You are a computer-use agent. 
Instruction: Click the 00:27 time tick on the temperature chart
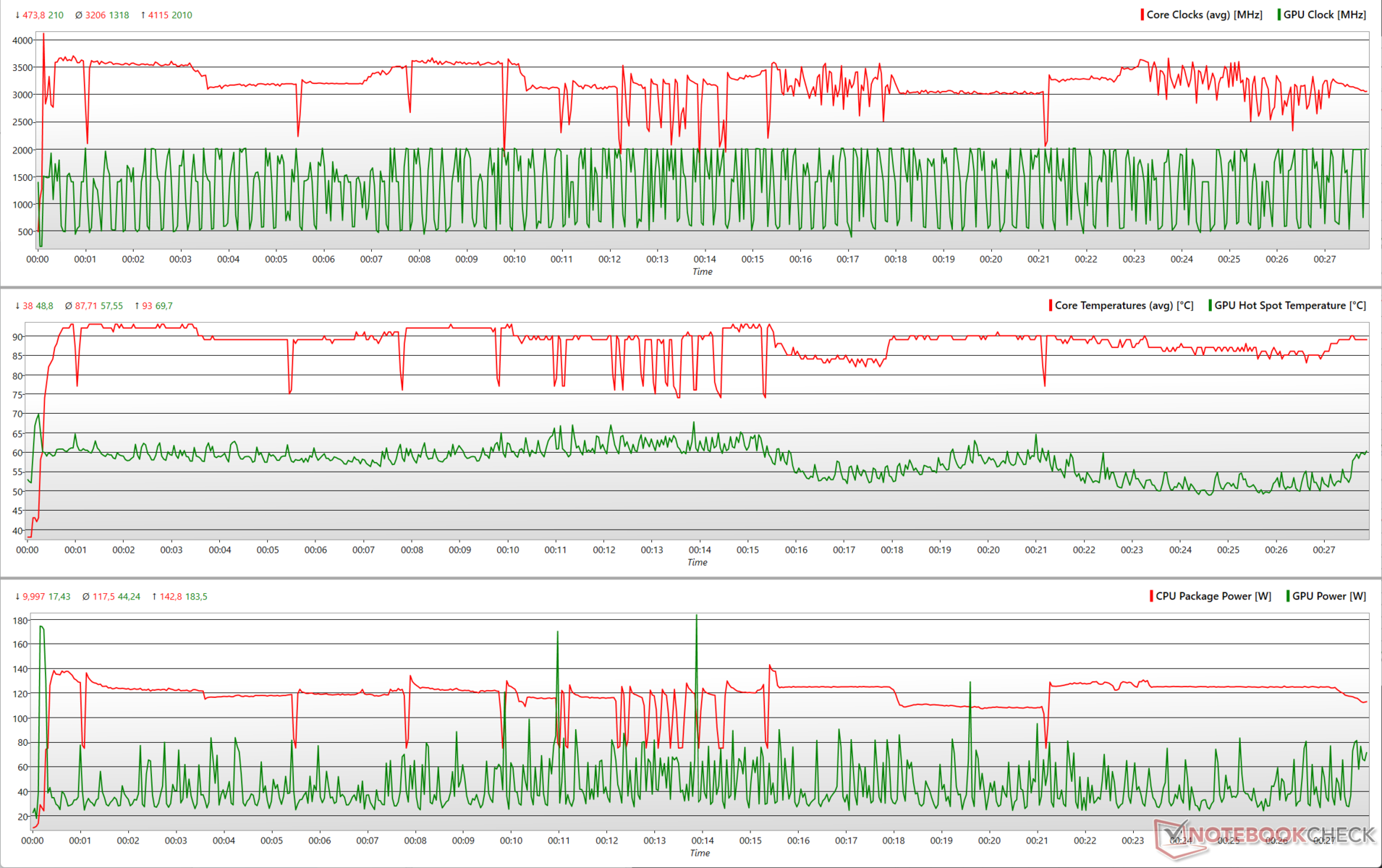tap(1324, 550)
